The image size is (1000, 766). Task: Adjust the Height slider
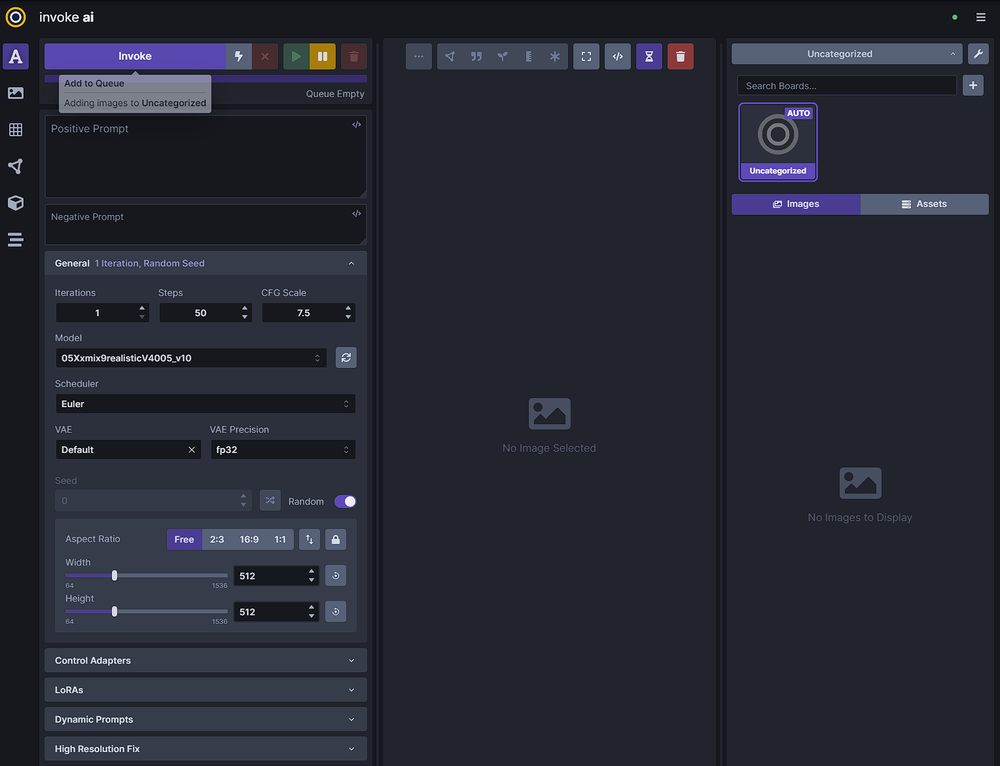[x=113, y=611]
